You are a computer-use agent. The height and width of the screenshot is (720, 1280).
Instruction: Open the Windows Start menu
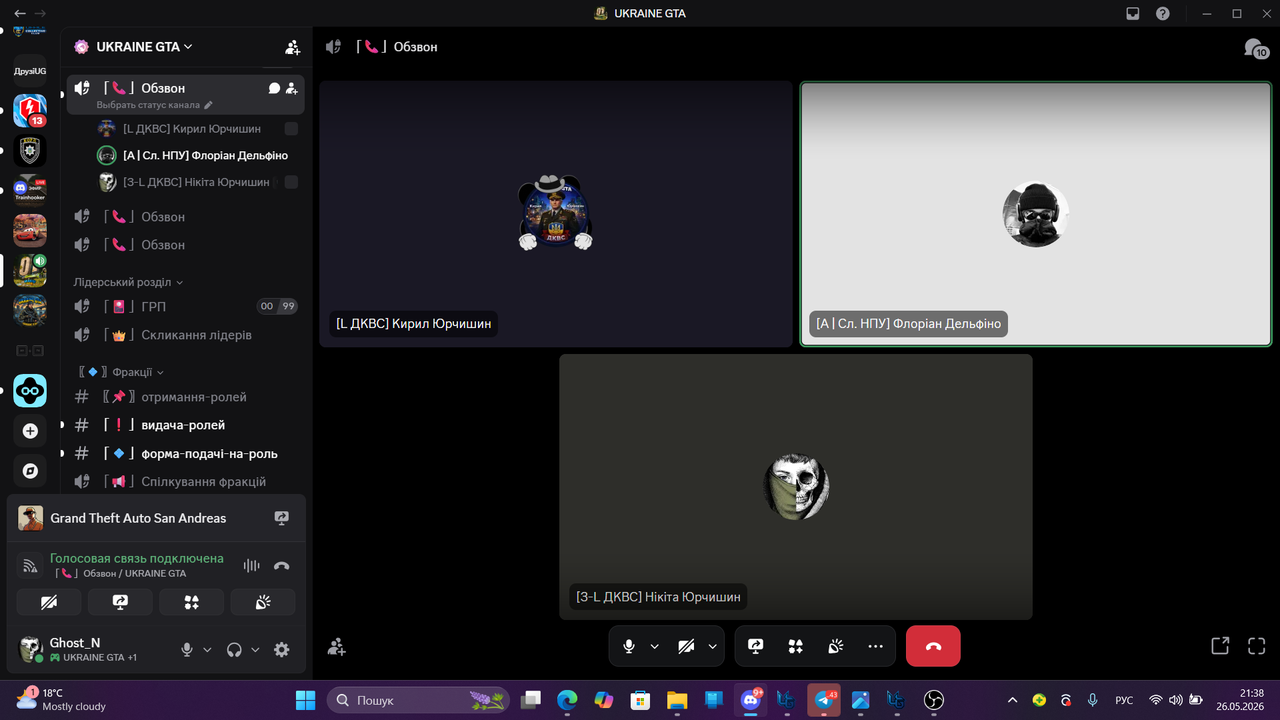305,700
